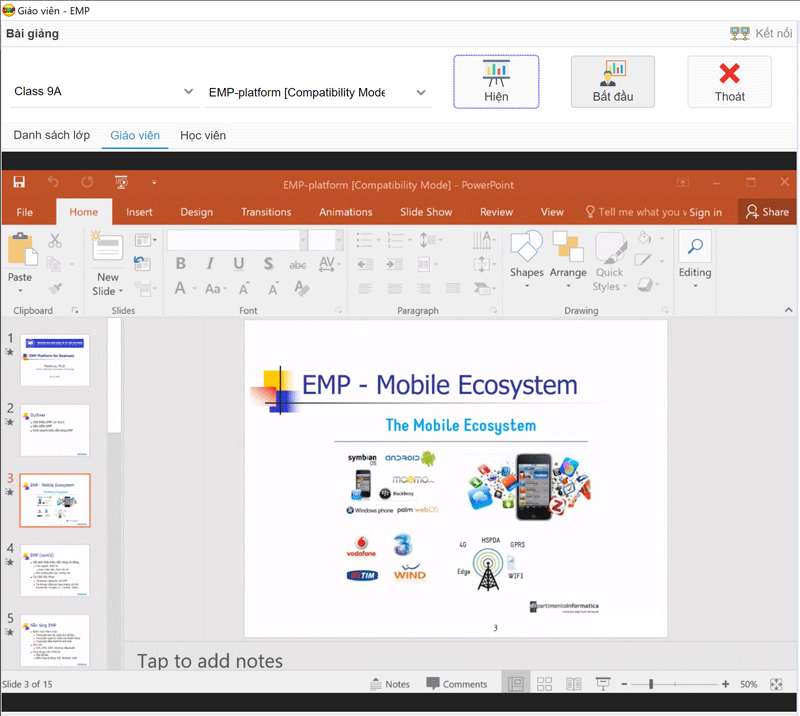
Task: Click the Shapes gallery icon
Action: point(527,246)
